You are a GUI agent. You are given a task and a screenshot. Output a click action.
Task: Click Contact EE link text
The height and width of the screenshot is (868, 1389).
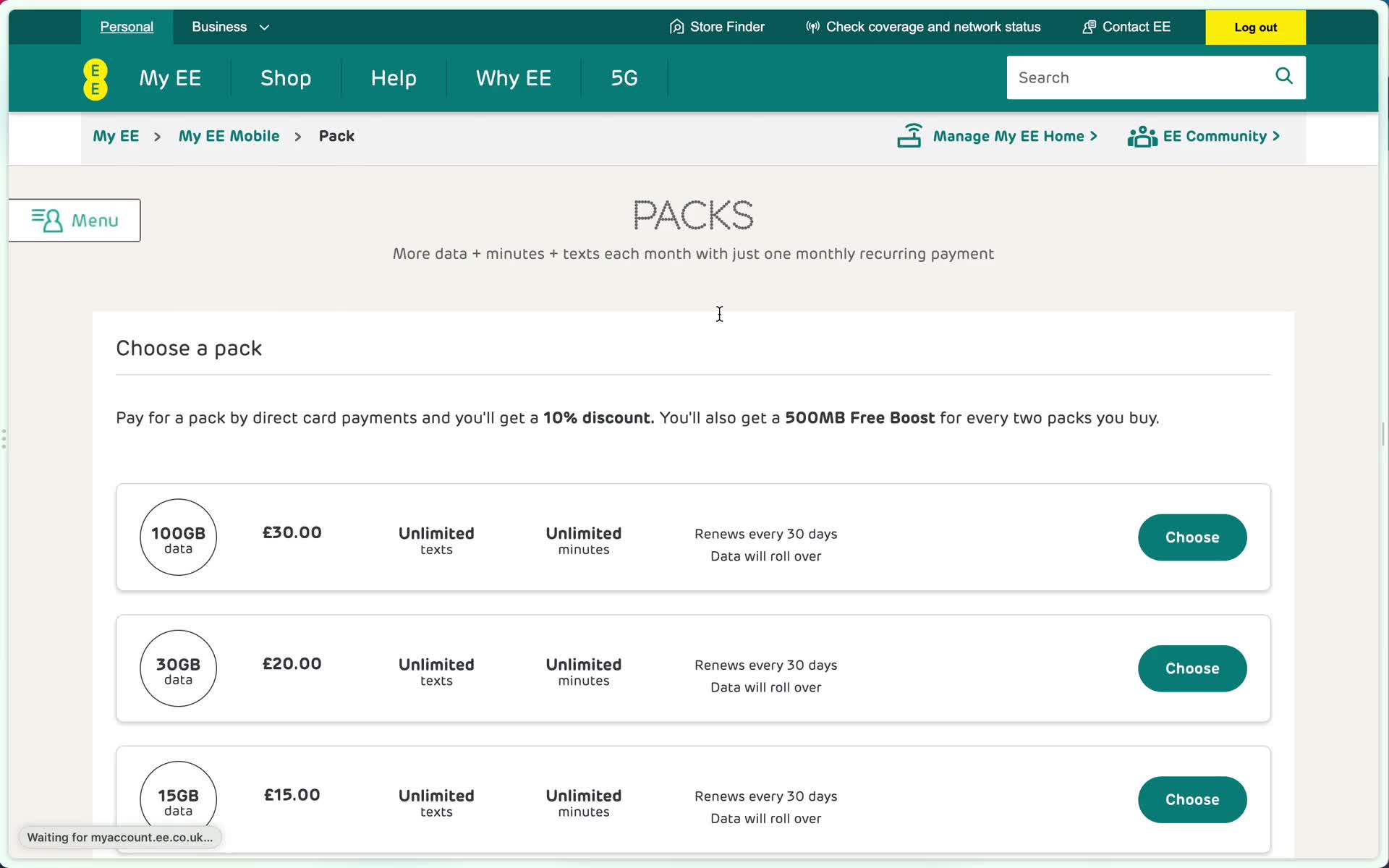pos(1137,27)
